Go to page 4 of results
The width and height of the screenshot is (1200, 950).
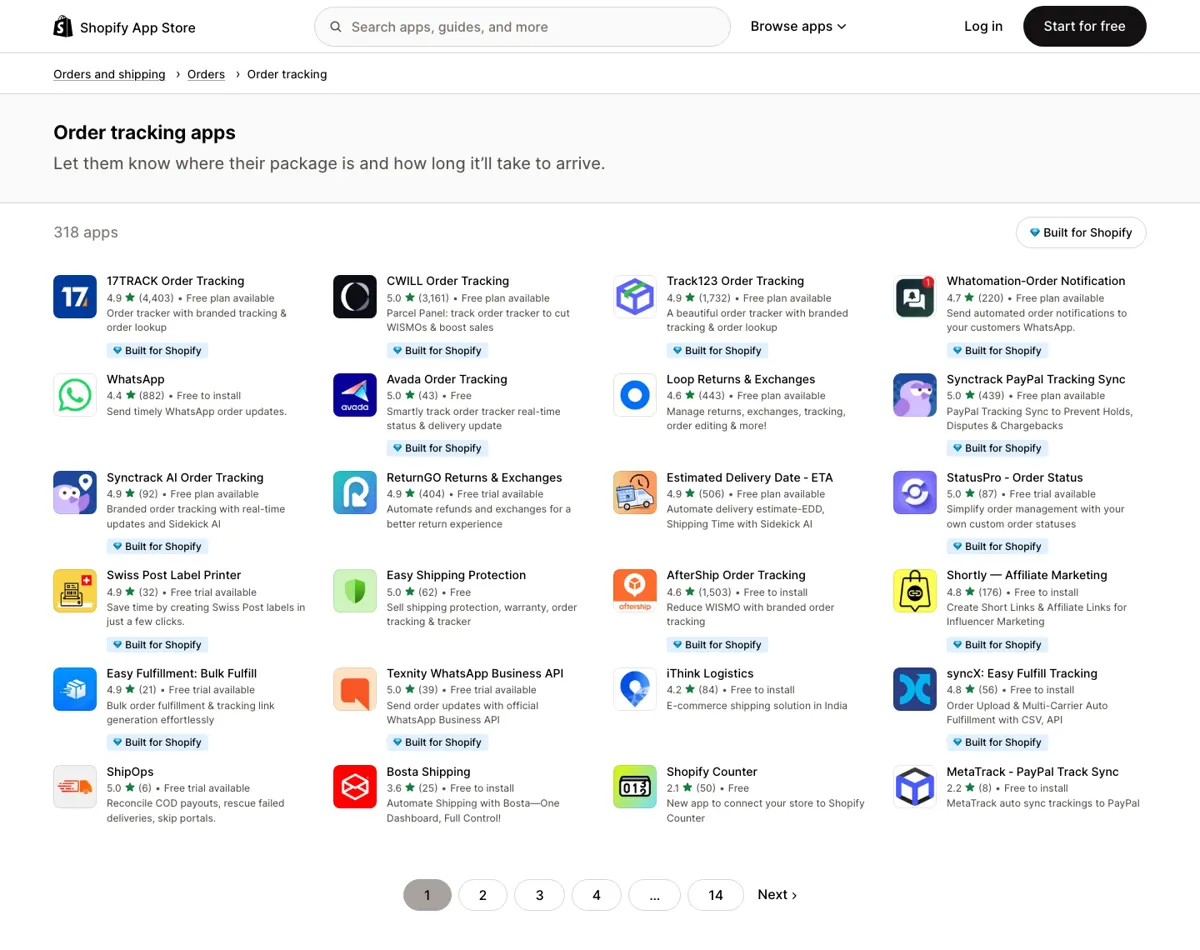click(596, 895)
